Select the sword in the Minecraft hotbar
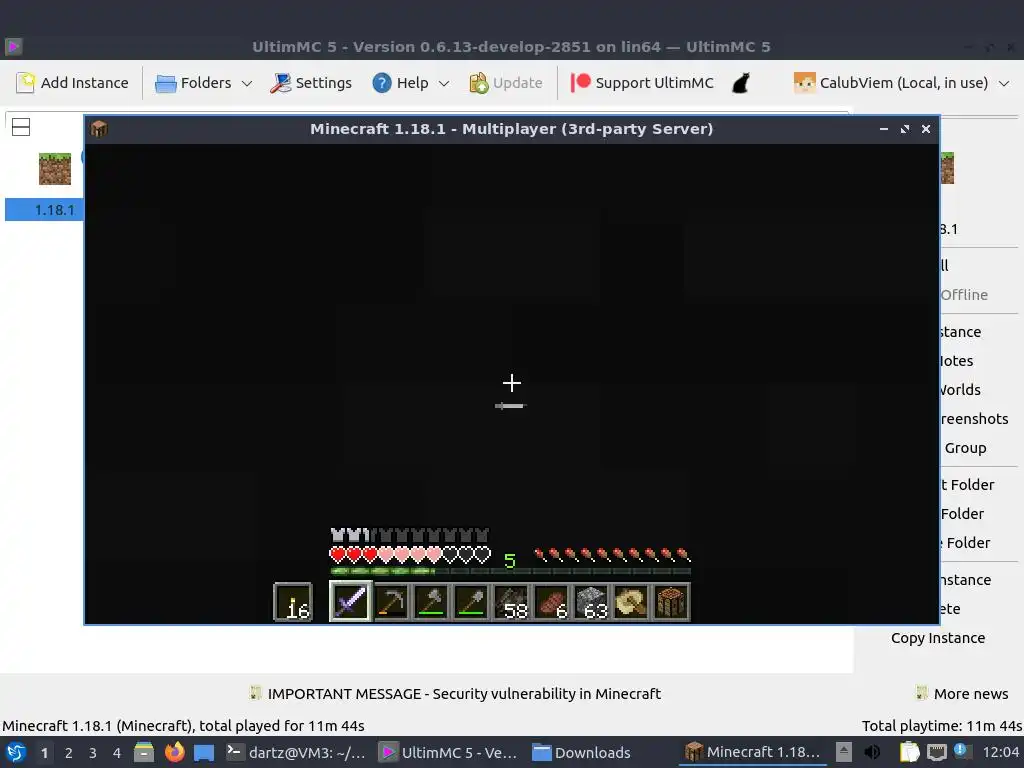The image size is (1024, 768). coord(351,601)
